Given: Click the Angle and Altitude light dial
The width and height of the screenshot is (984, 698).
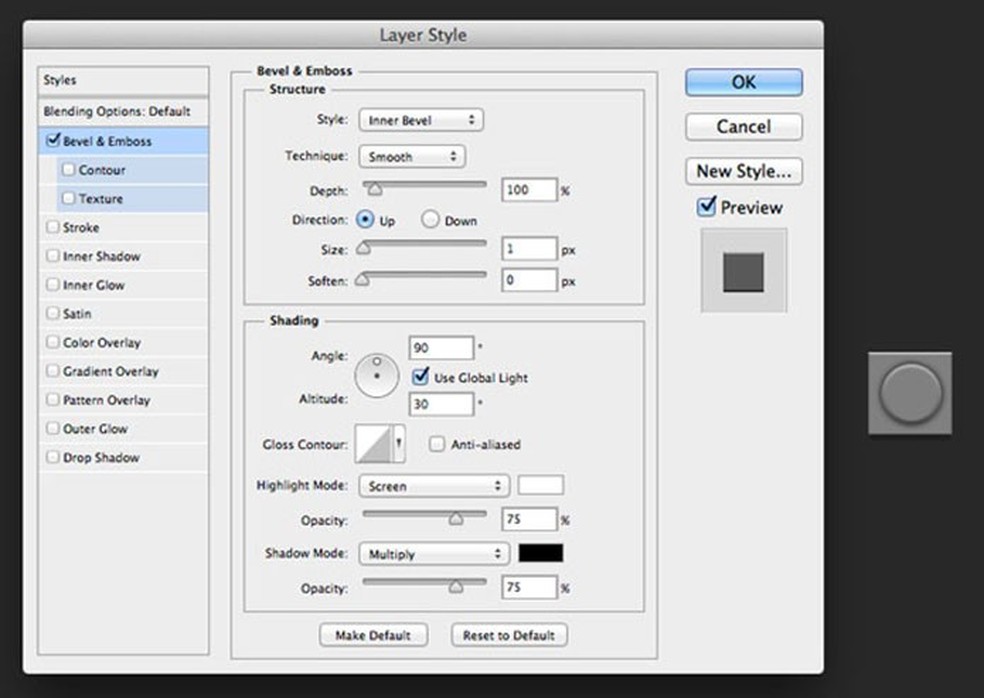Looking at the screenshot, I should click(x=377, y=376).
